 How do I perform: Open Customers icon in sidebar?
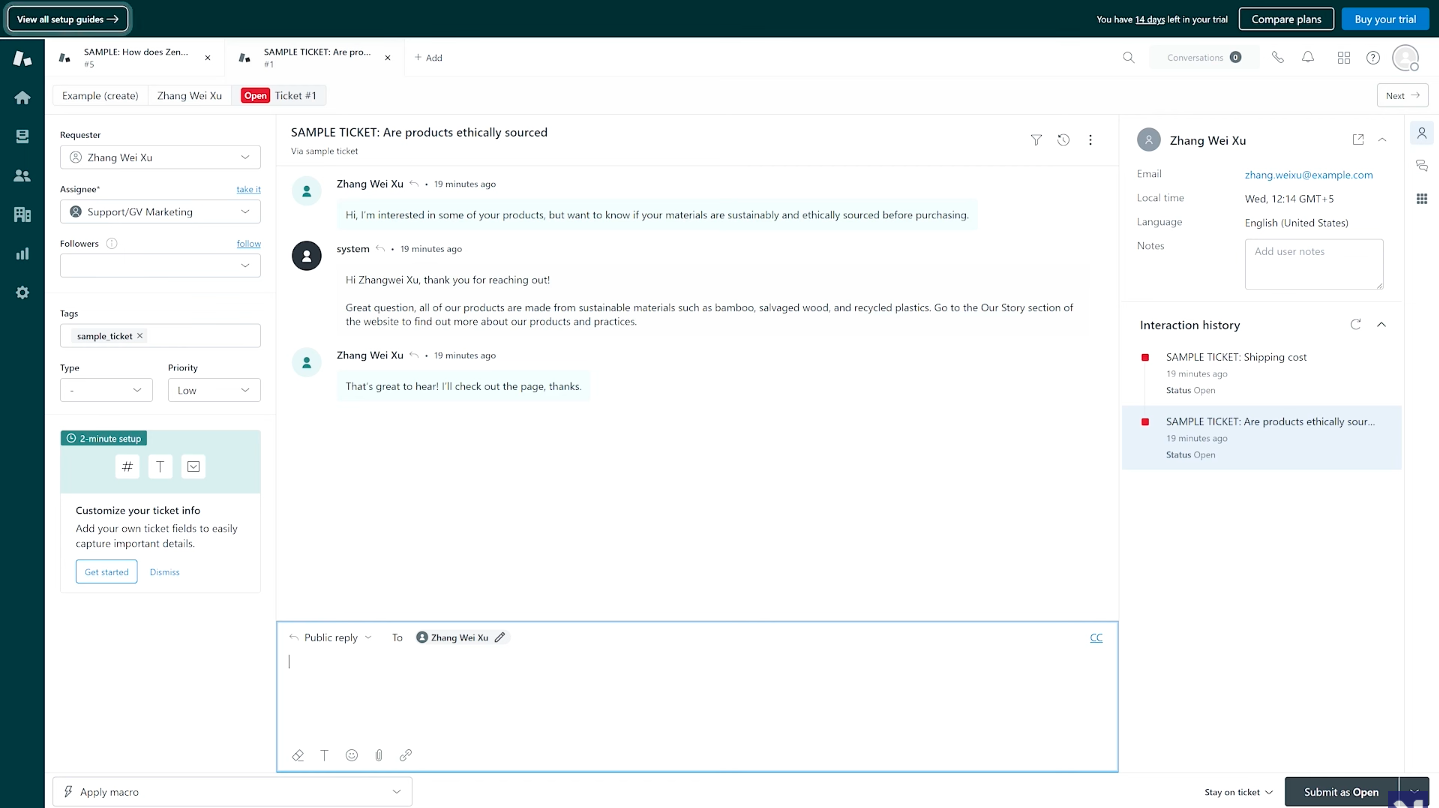tap(22, 176)
